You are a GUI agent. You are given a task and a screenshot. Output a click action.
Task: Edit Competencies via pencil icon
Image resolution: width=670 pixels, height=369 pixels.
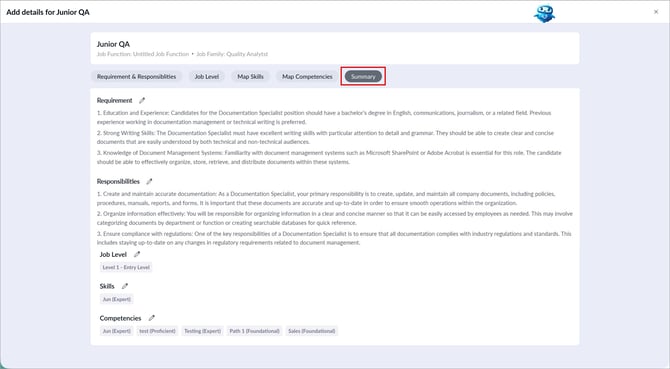coord(151,318)
